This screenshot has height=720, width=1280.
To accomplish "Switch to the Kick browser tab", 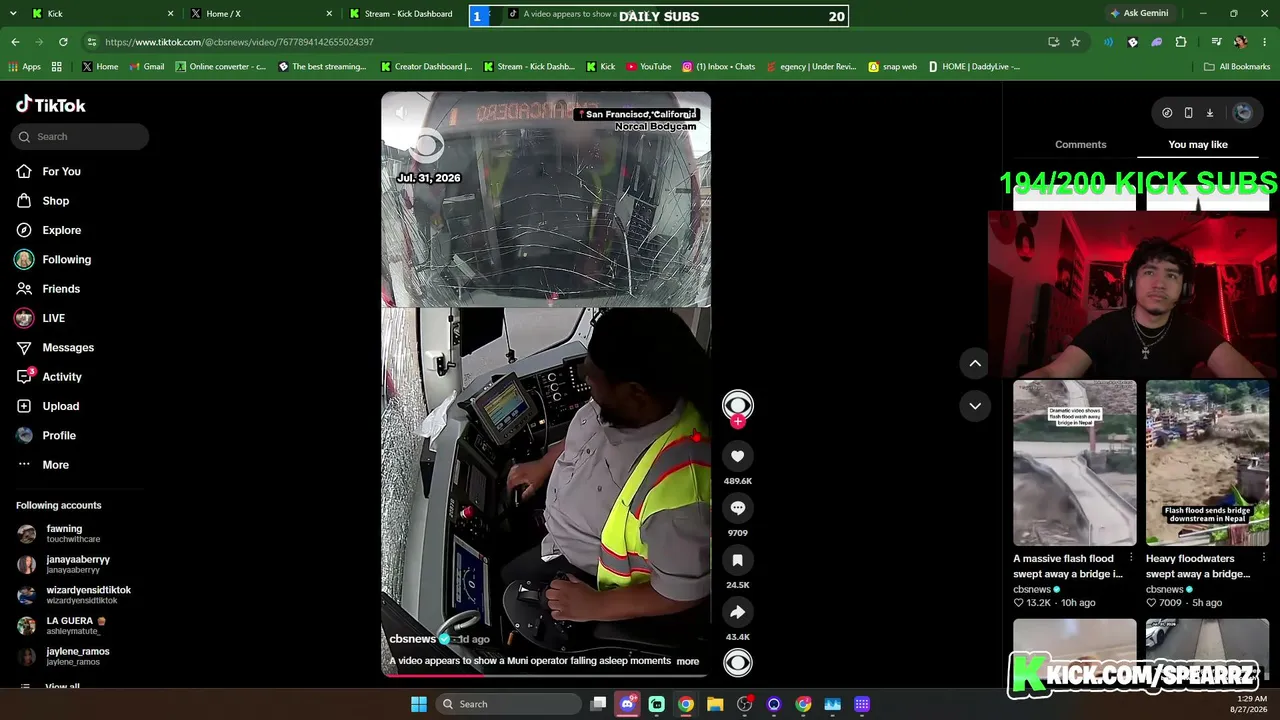I will (x=102, y=14).
